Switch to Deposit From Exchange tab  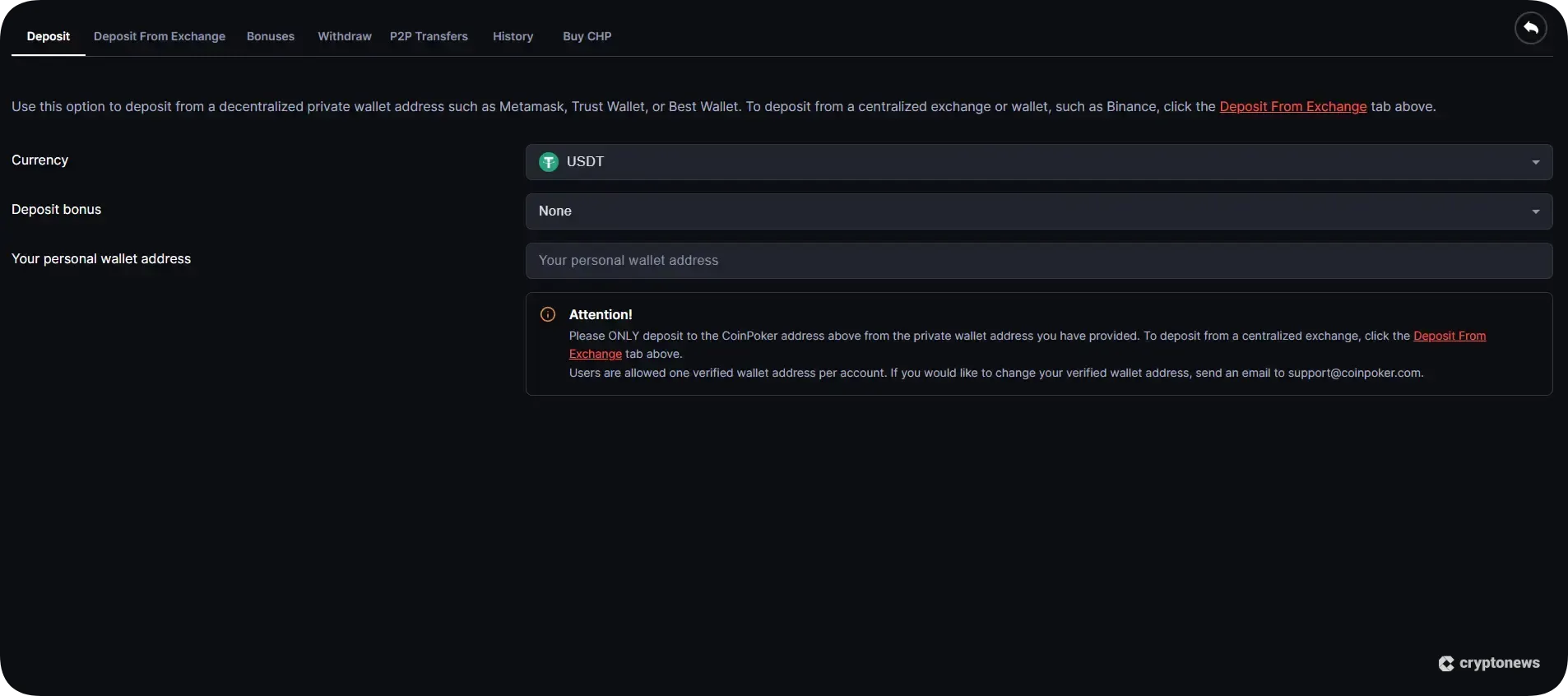[160, 36]
